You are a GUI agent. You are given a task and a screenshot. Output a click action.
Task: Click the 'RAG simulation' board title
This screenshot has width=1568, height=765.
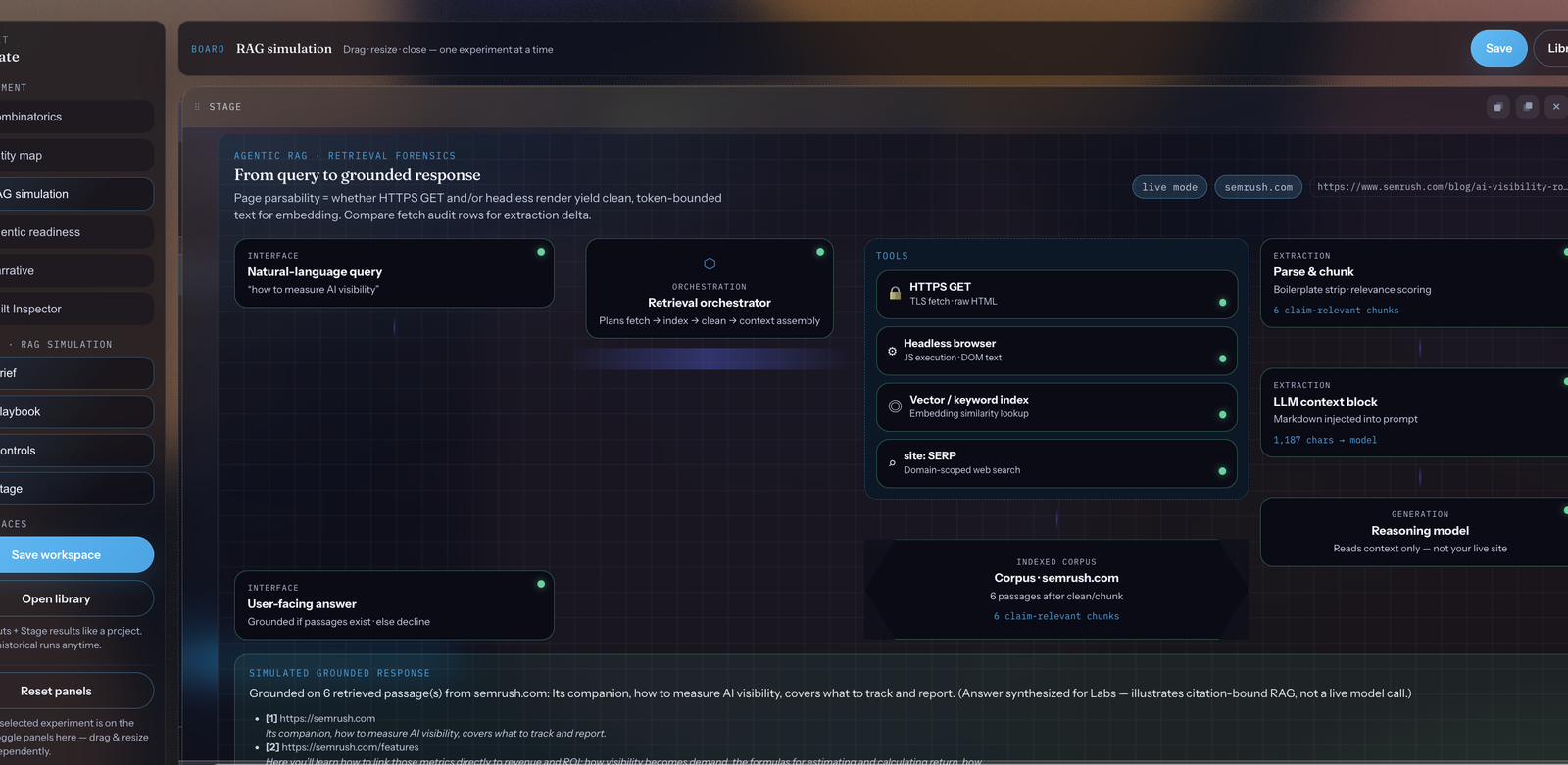point(284,49)
